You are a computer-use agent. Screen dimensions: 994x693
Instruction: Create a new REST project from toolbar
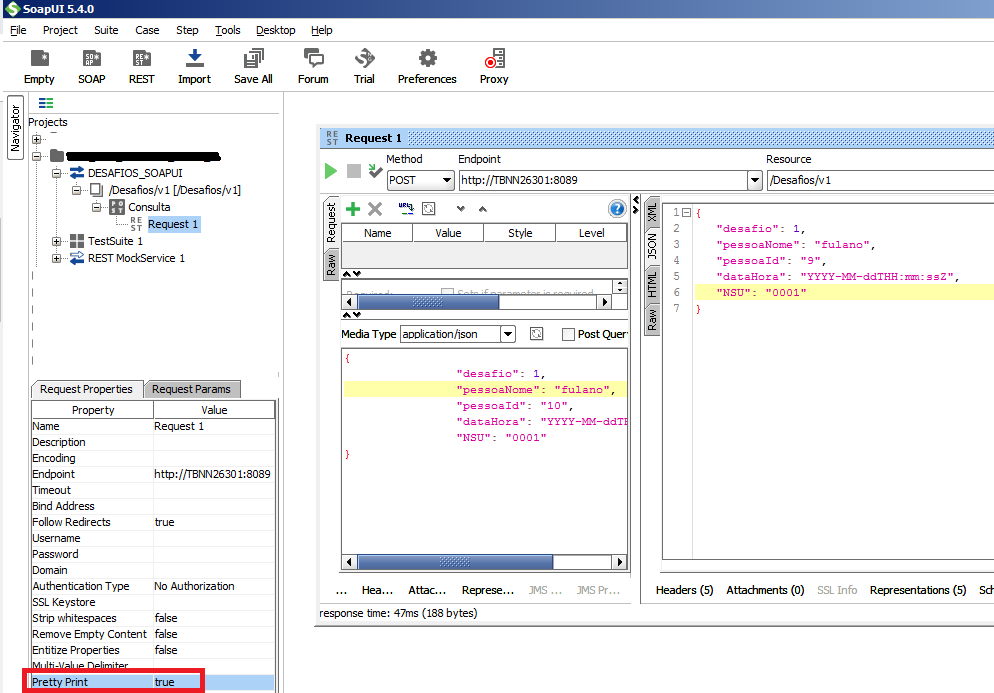(x=142, y=66)
